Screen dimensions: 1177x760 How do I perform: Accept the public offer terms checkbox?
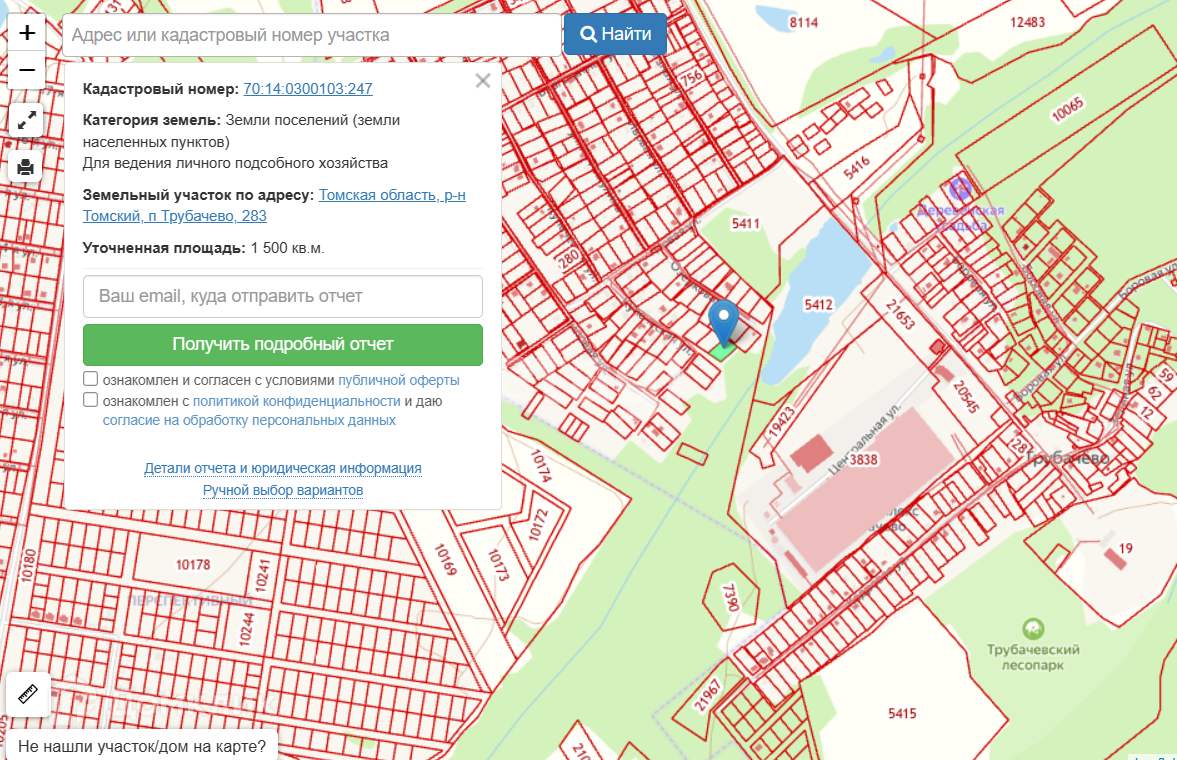[x=91, y=380]
